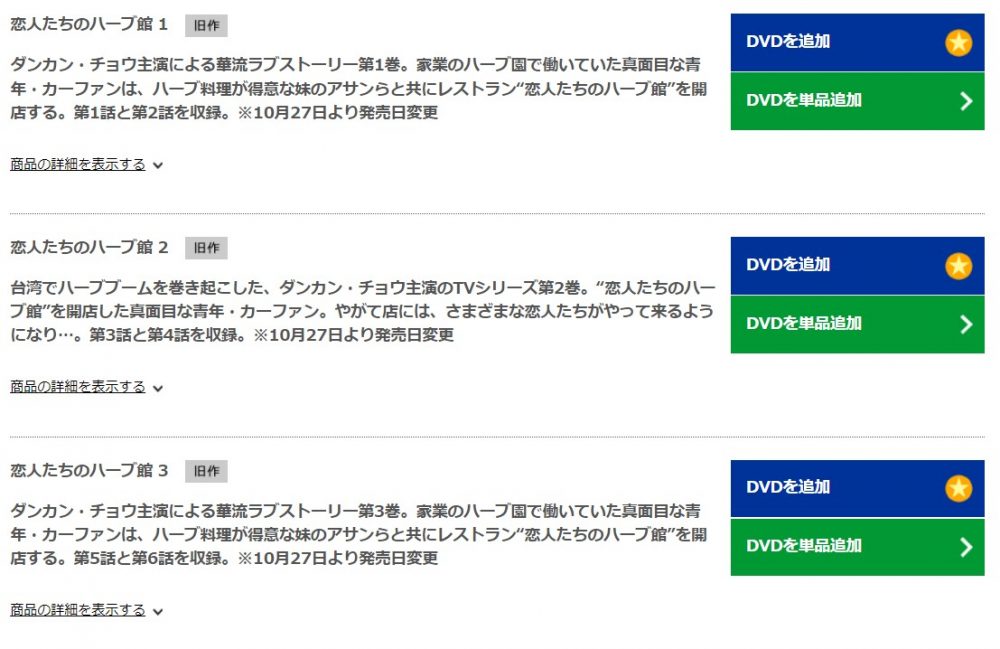Expand 商品の詳細を表示する for volume 1
1000x649 pixels.
pyautogui.click(x=78, y=164)
